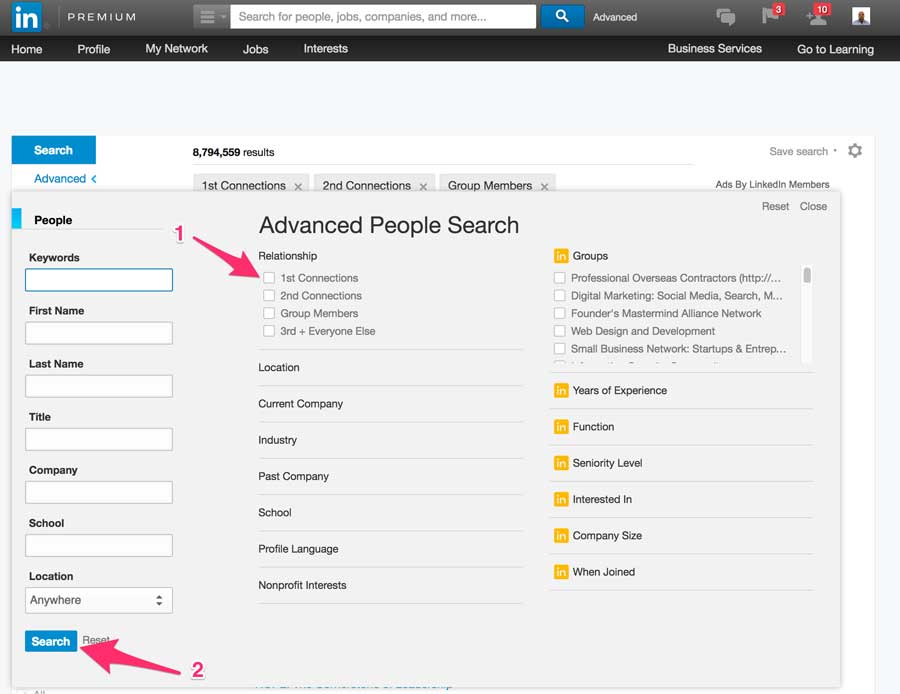This screenshot has height=694, width=900.
Task: Open the Anywhere location dropdown
Action: pos(99,600)
